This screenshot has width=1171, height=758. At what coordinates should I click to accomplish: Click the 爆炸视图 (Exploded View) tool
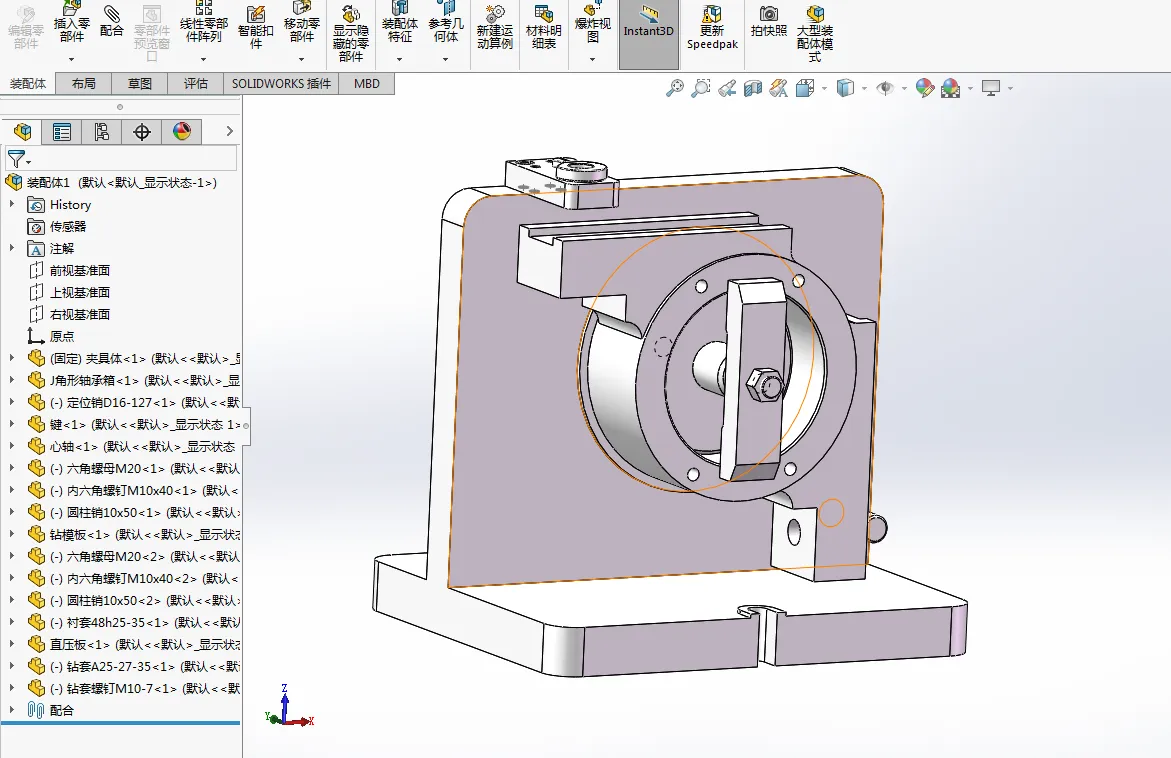coord(592,24)
